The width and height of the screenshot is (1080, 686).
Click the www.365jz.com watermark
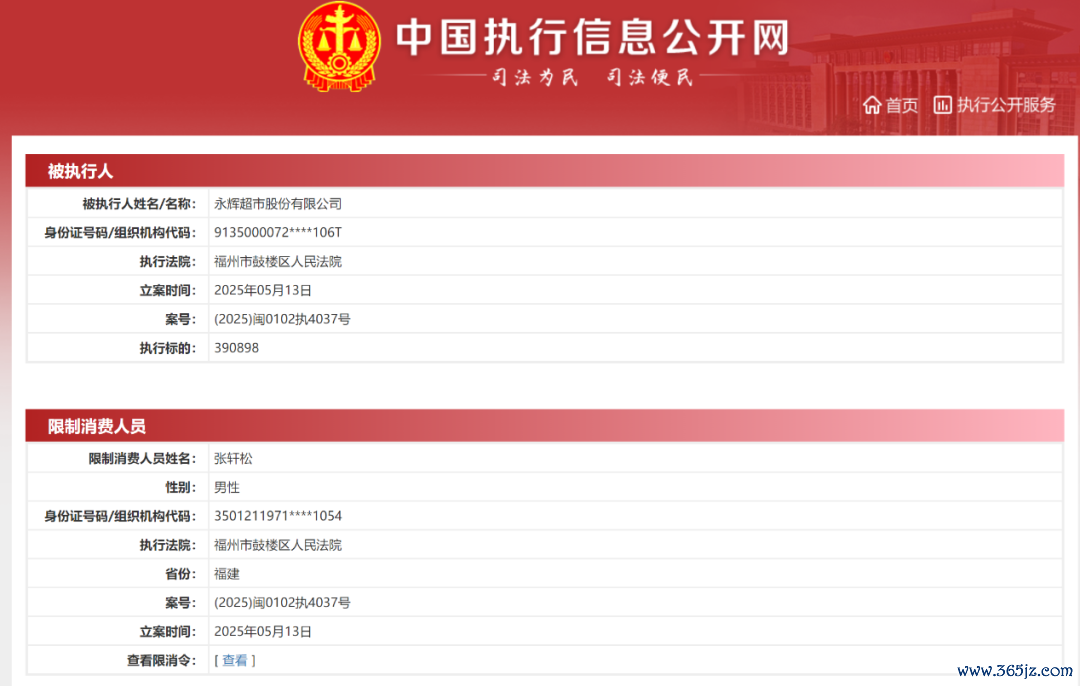[1013, 670]
